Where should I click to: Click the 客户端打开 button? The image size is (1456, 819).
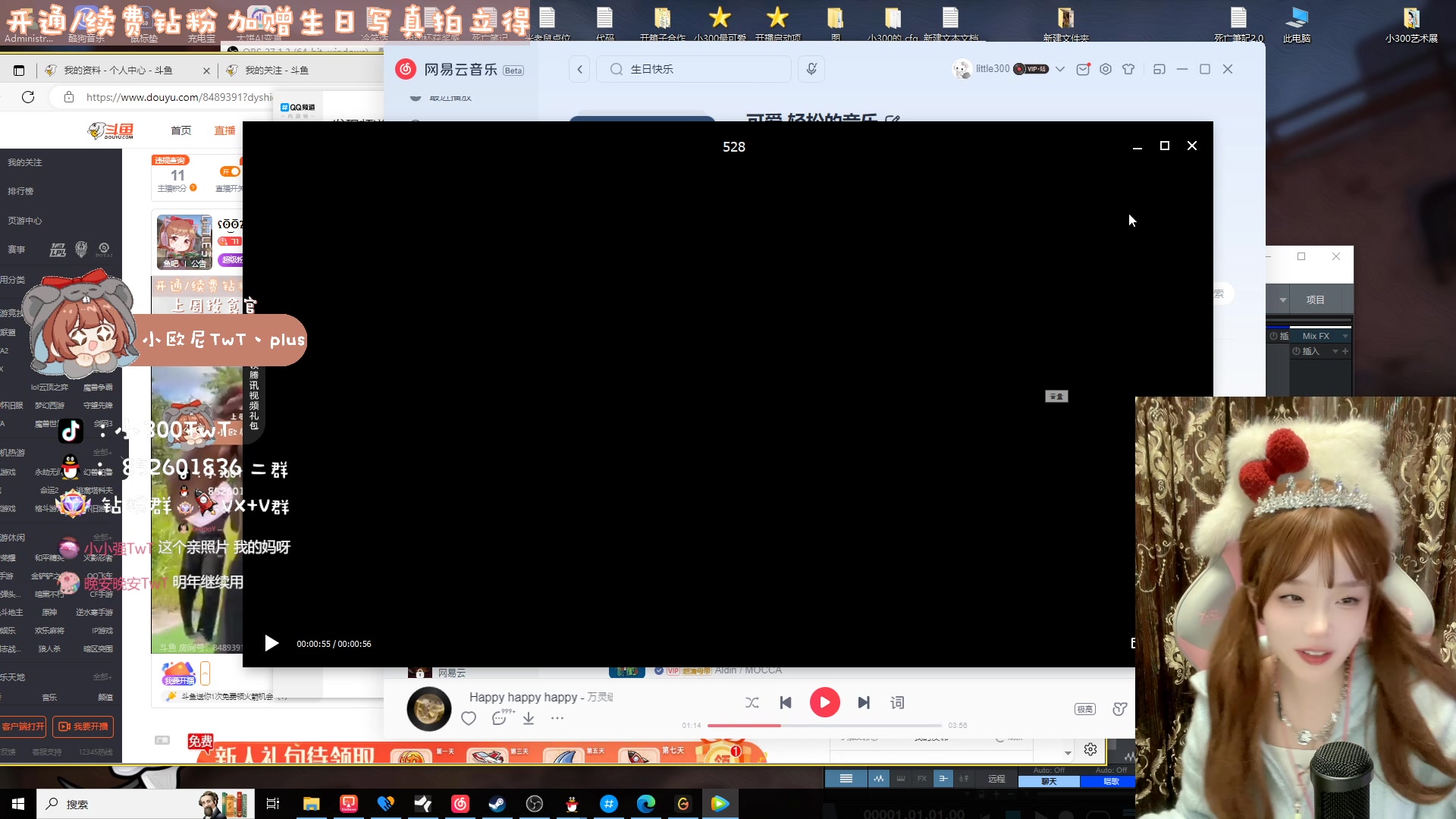click(x=23, y=726)
